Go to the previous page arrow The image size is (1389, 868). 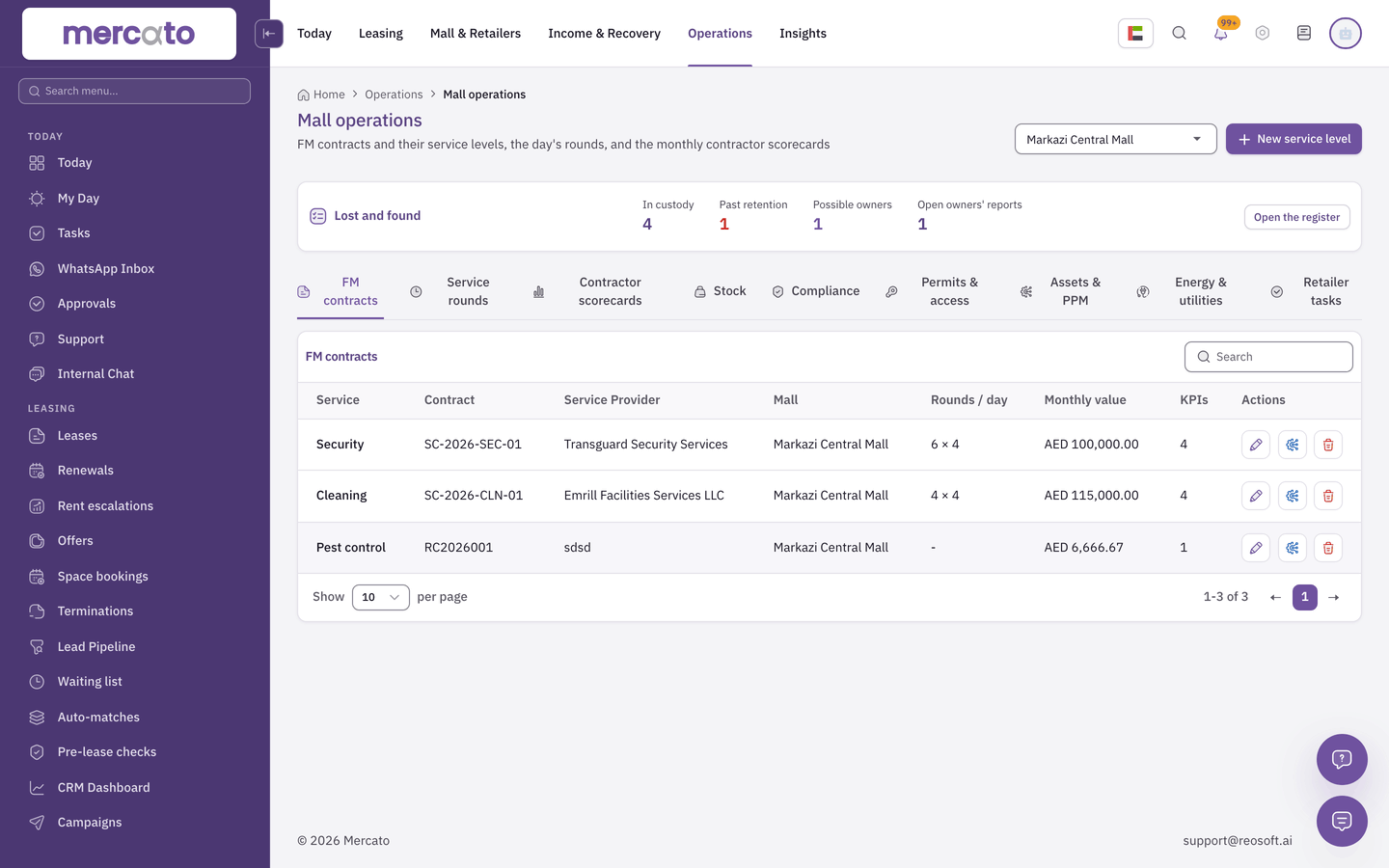click(1275, 598)
